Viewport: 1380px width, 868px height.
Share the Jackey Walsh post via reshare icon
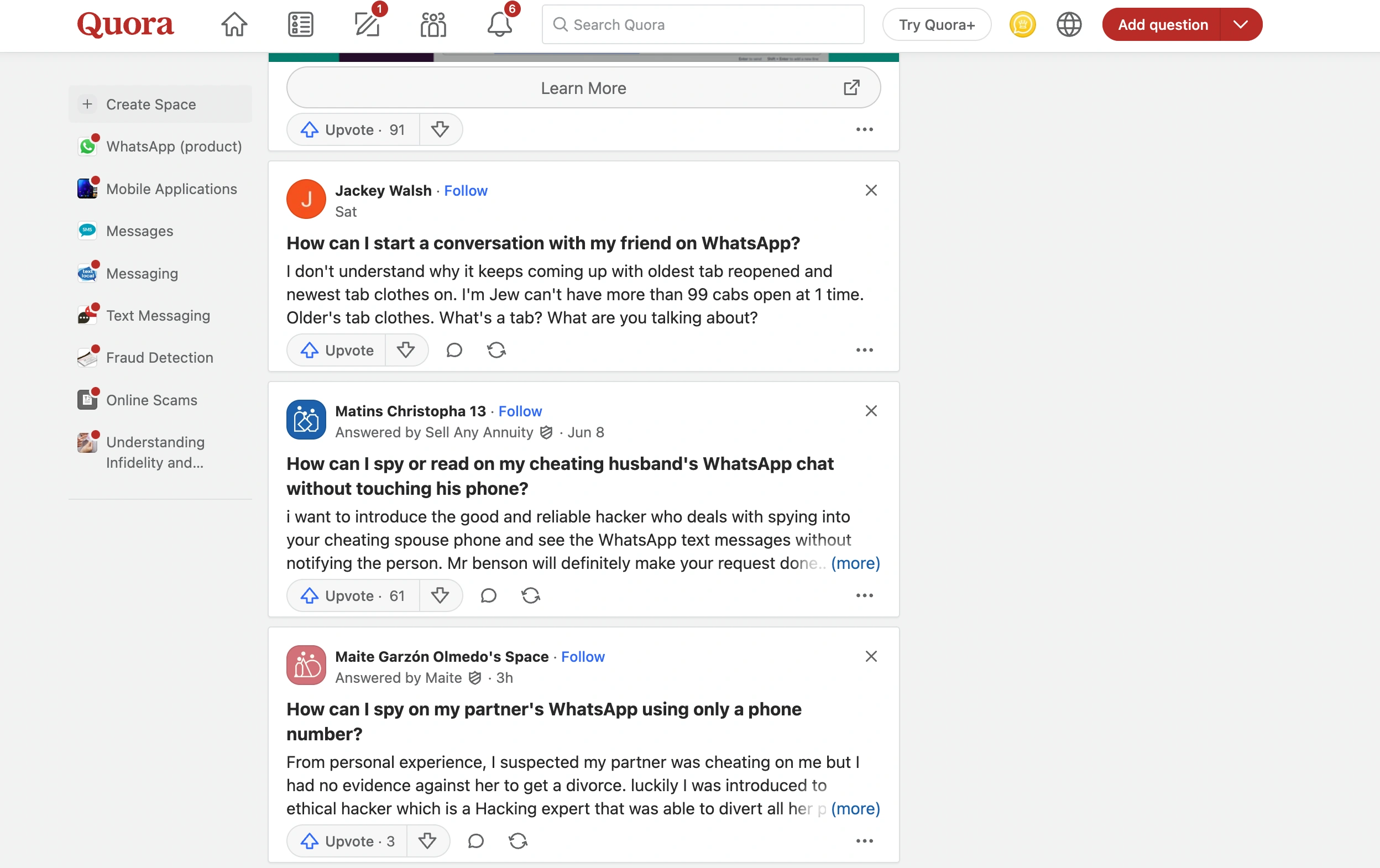[x=496, y=350]
